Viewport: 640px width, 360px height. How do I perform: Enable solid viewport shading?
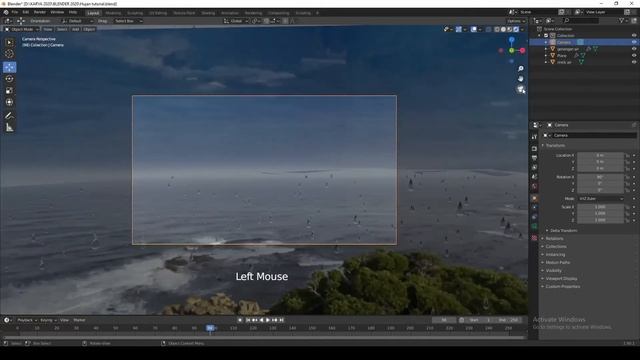click(x=503, y=29)
